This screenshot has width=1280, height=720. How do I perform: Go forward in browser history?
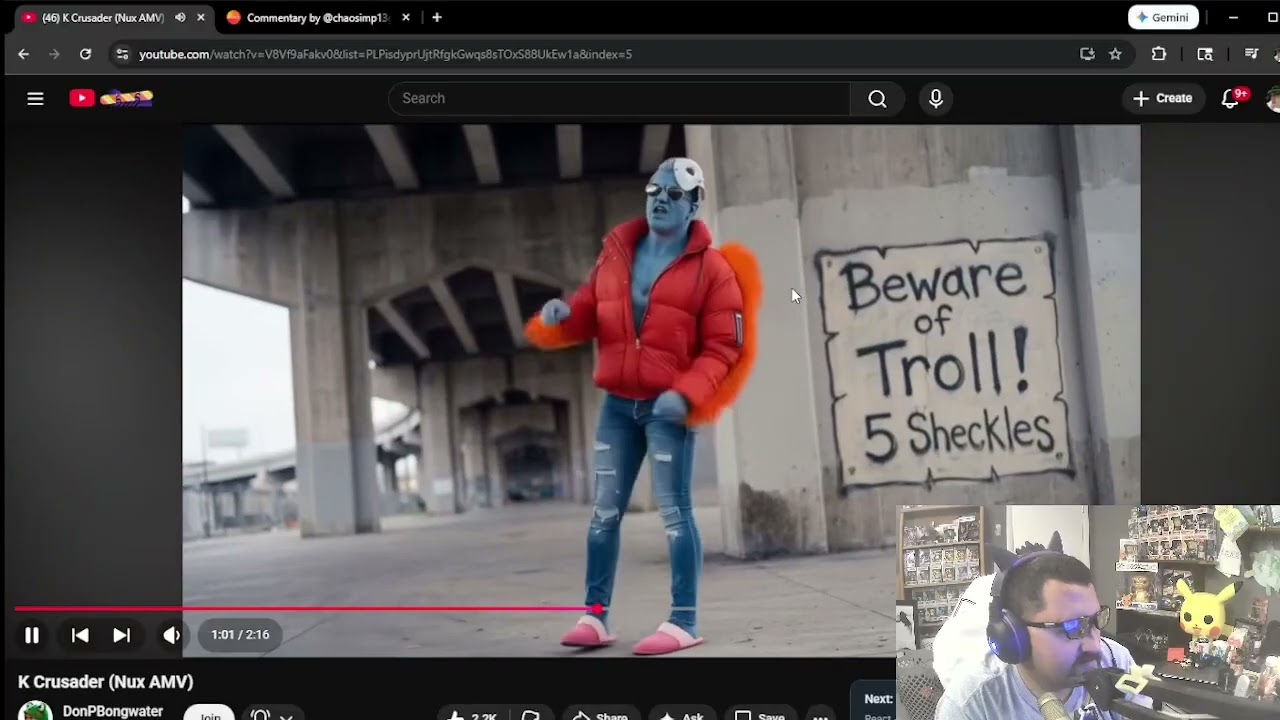point(54,54)
